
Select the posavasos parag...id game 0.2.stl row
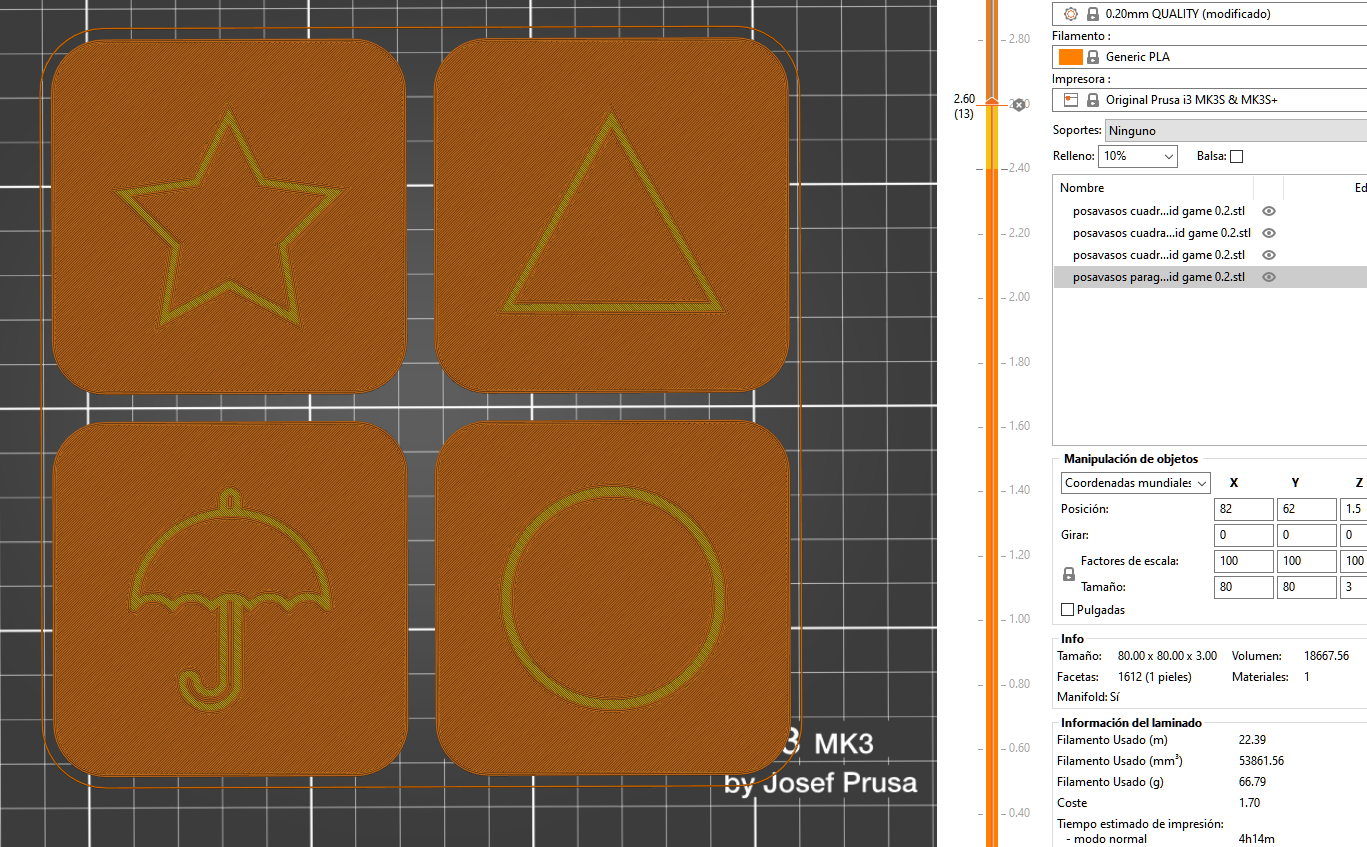click(1210, 277)
